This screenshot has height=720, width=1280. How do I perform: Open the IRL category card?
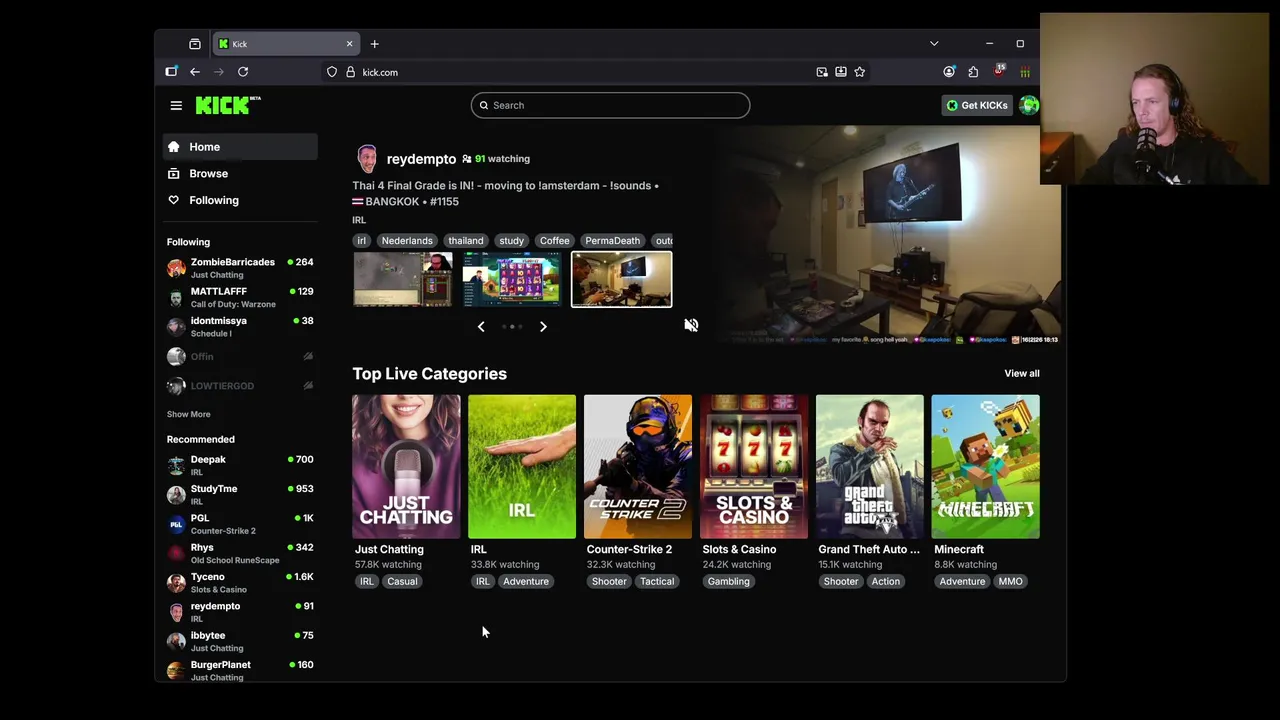pos(522,467)
